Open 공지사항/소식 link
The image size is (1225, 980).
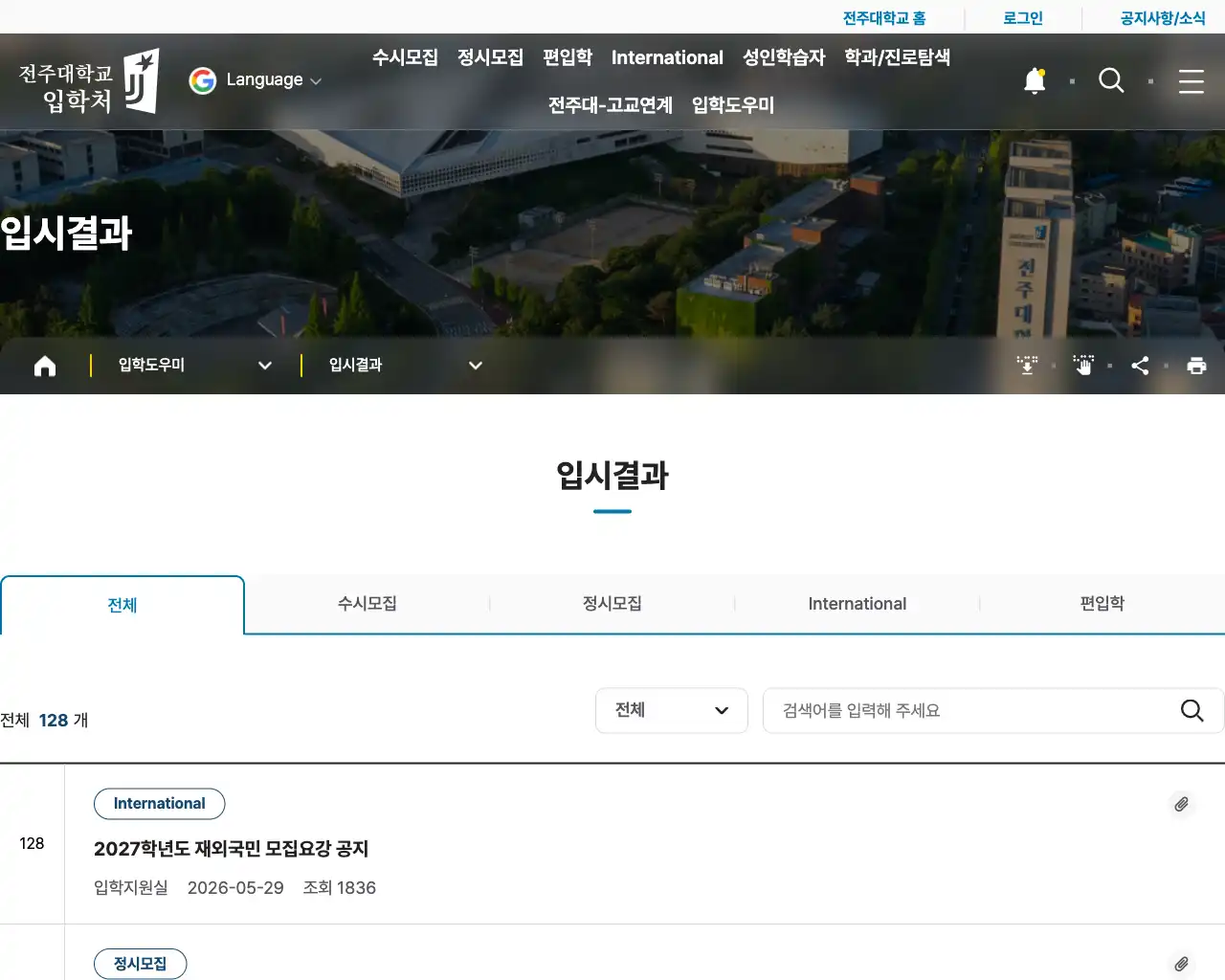point(1163,18)
